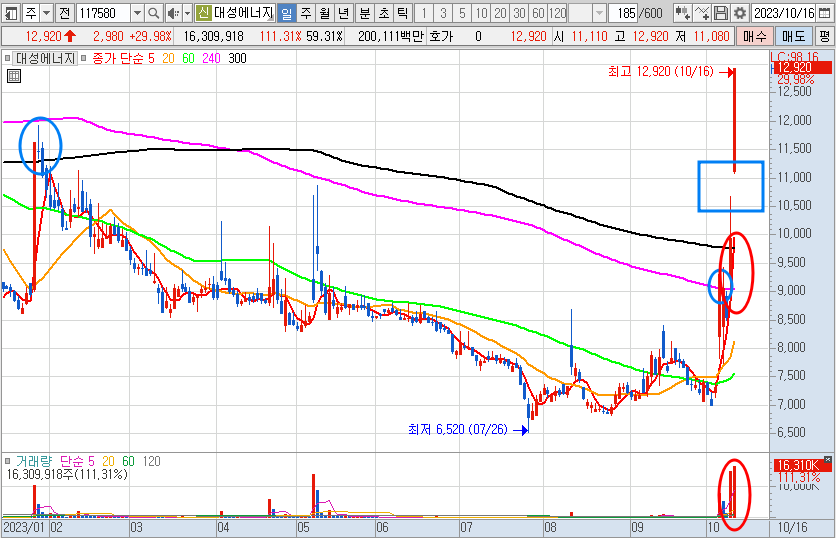This screenshot has height=538, width=836.
Task: Click the green 60 moving average label
Action: click(189, 58)
